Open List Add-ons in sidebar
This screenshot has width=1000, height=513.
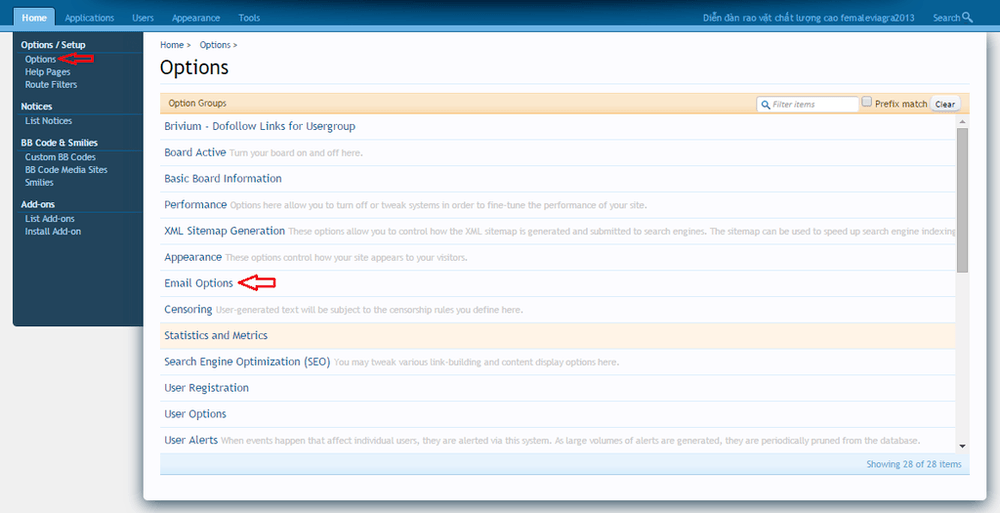50,219
